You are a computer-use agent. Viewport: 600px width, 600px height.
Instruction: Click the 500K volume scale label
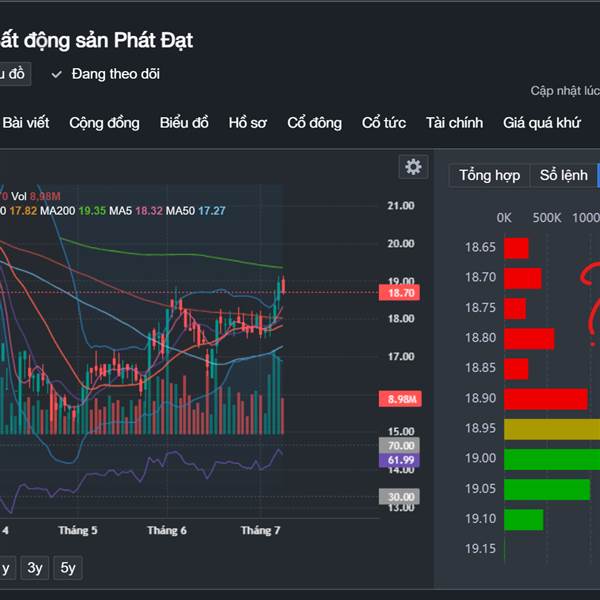pos(547,218)
